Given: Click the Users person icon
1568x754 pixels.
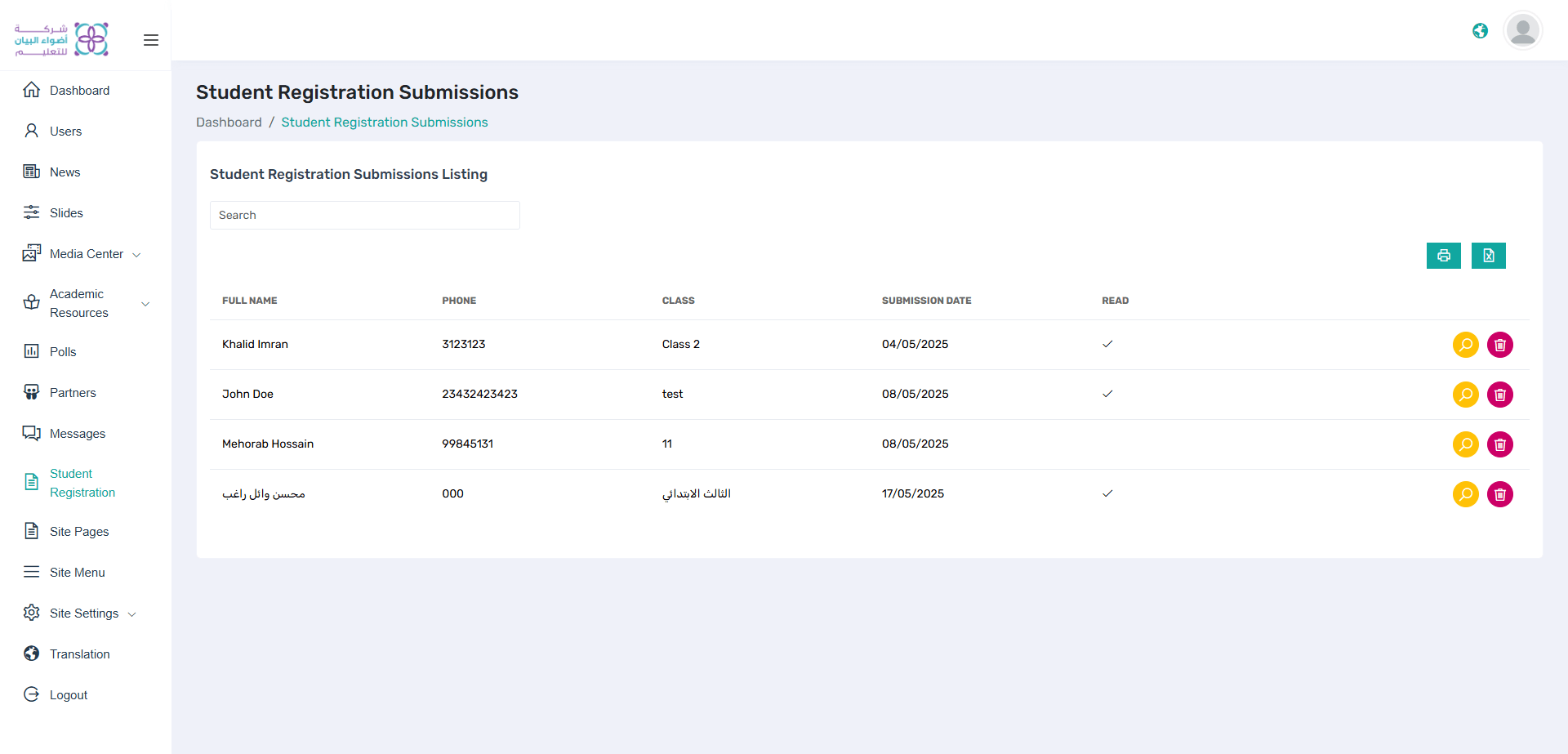Looking at the screenshot, I should point(31,131).
